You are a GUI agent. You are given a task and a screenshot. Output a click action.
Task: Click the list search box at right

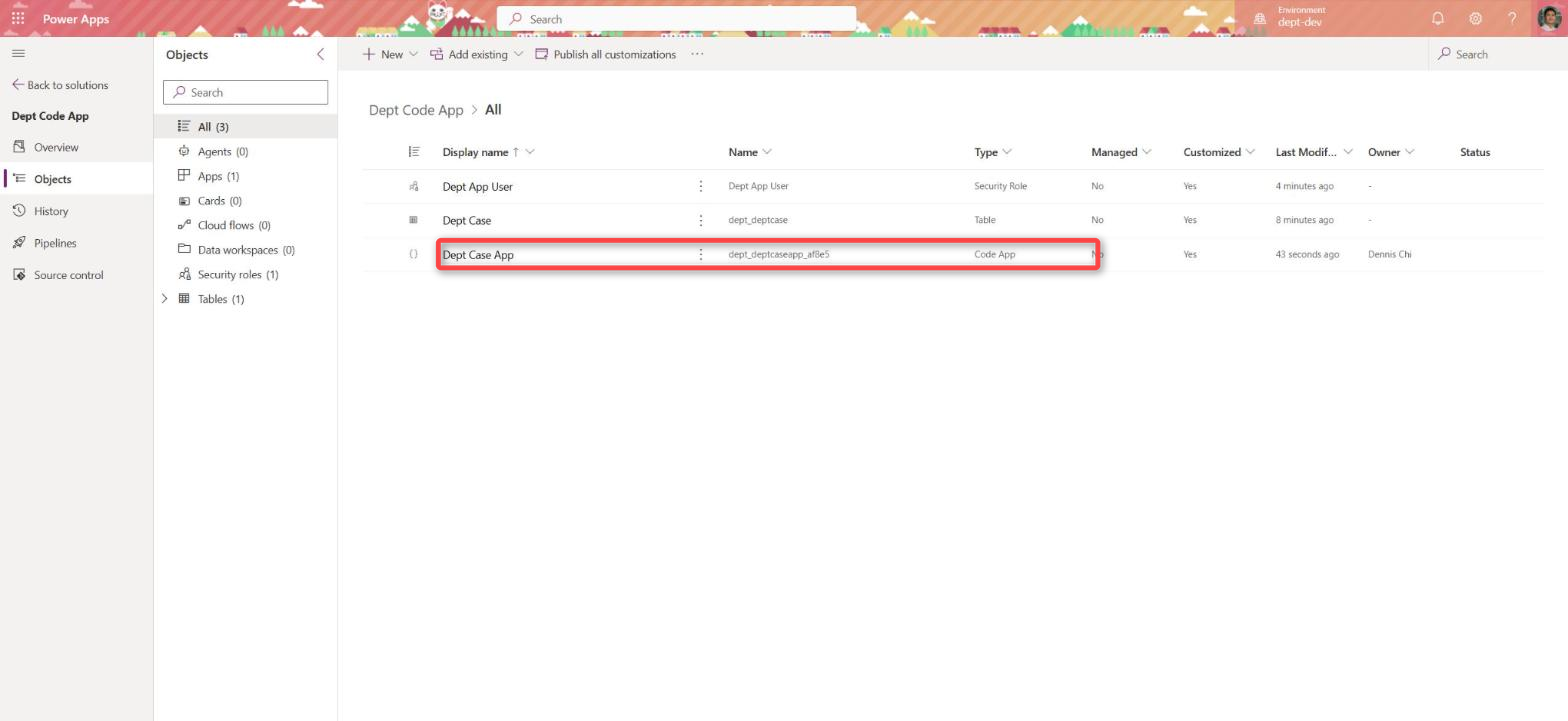click(1498, 54)
